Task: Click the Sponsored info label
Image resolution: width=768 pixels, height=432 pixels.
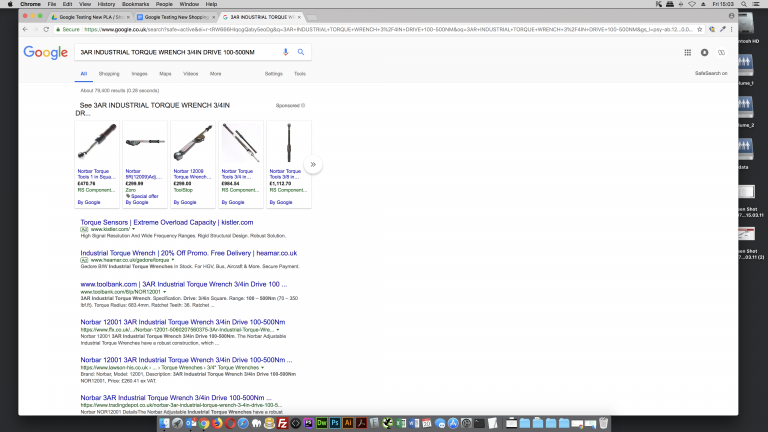Action: [x=290, y=105]
